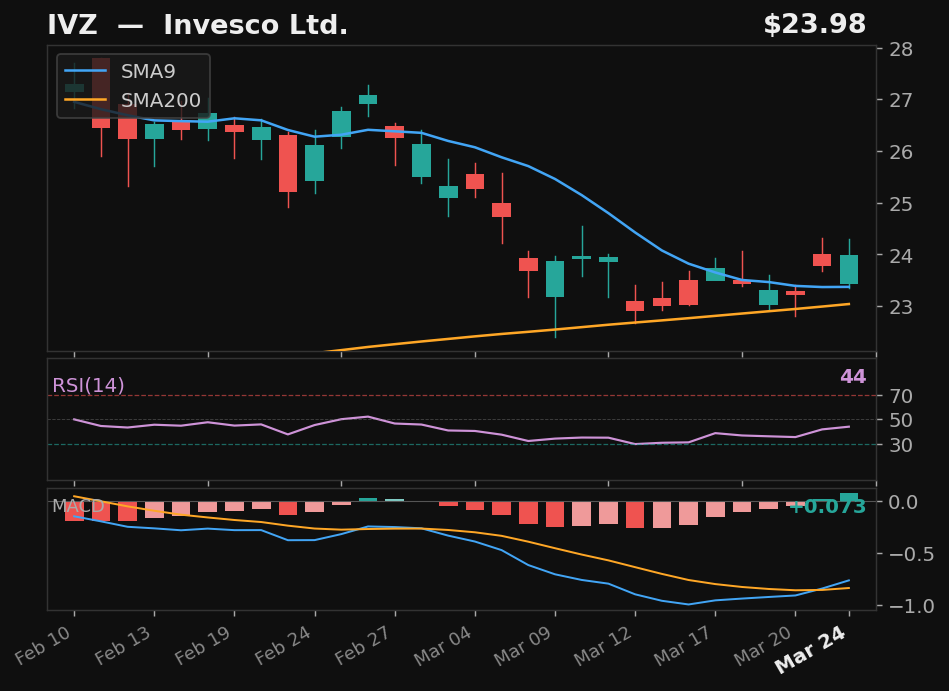Click the 30 oversold dashed line label
The image size is (949, 691).
[x=900, y=447]
